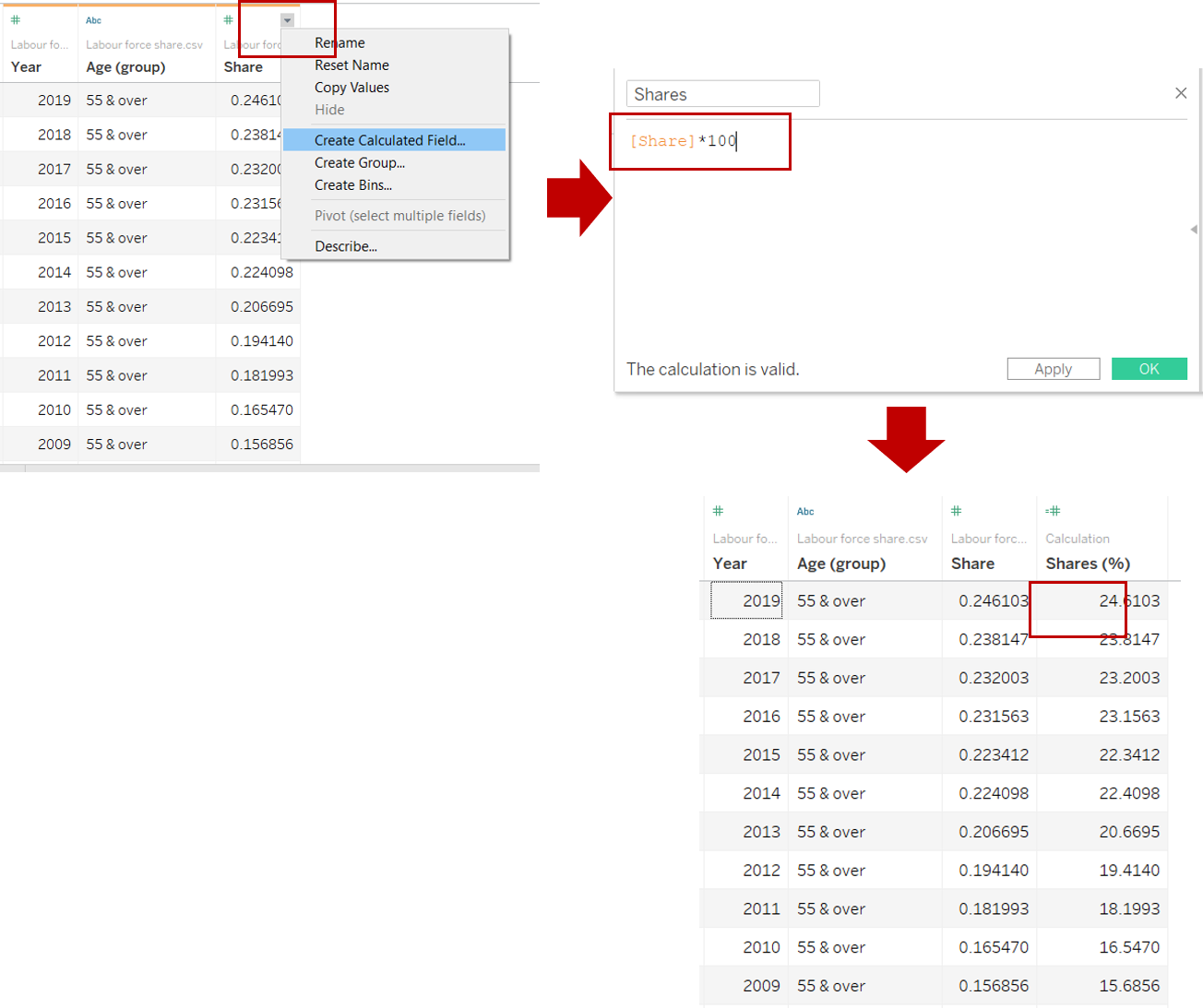This screenshot has width=1203, height=1008.
Task: Click the Shares calculation name field
Action: click(x=722, y=94)
